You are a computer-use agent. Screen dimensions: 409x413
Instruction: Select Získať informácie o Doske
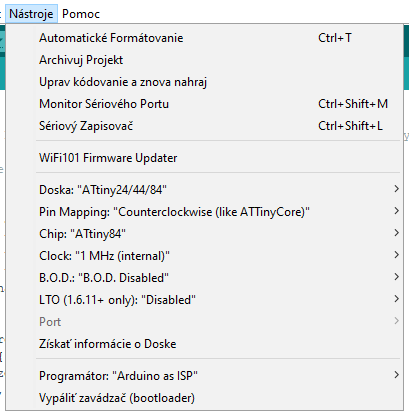[x=204, y=344]
